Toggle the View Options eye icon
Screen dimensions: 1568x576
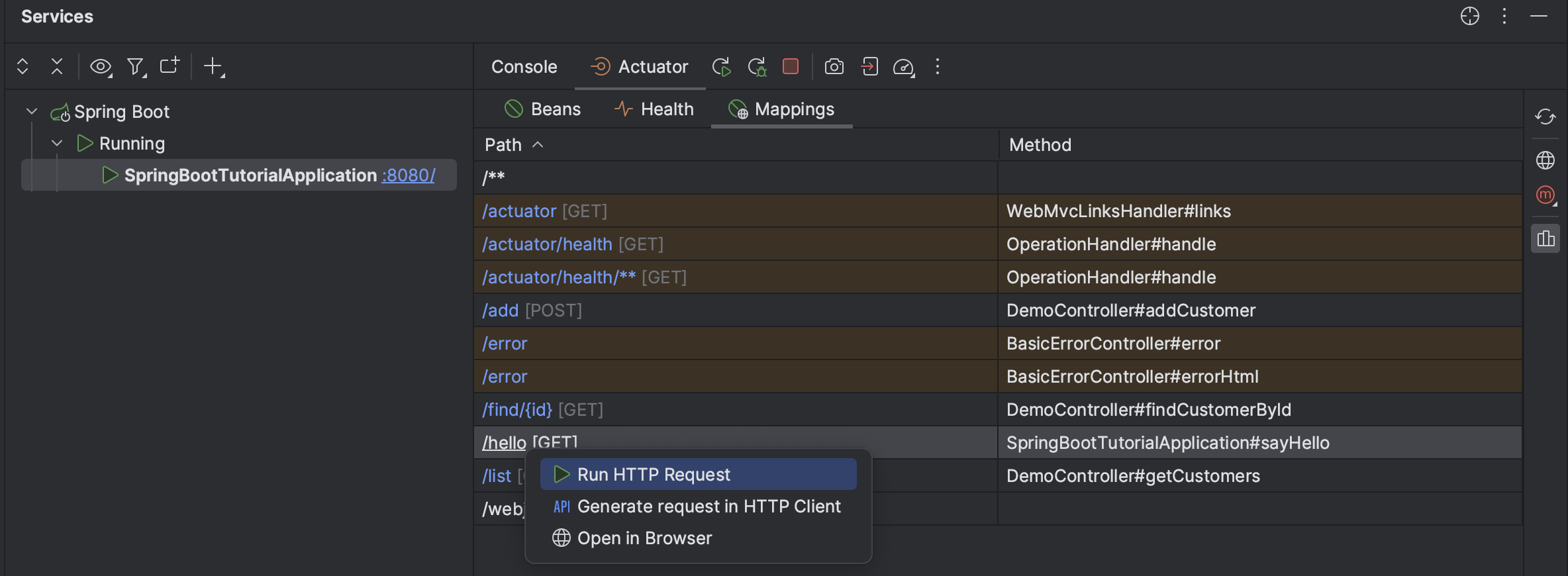(x=101, y=66)
